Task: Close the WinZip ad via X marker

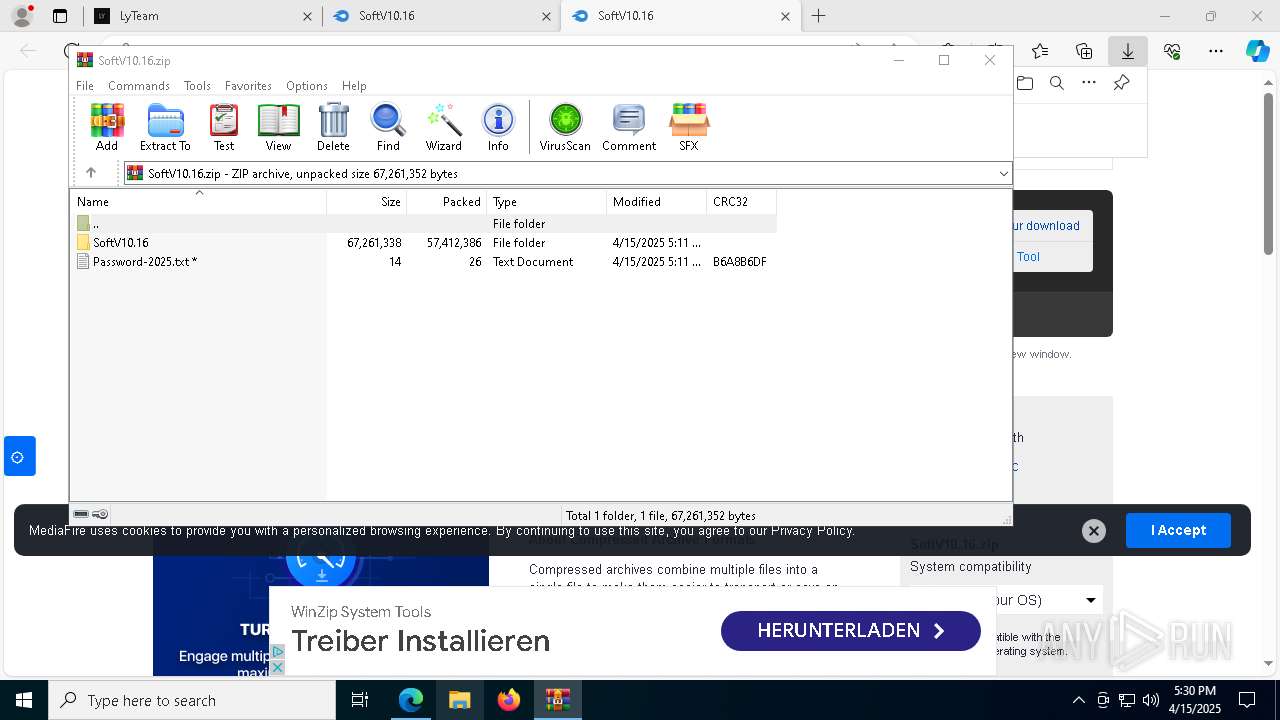Action: tap(278, 667)
